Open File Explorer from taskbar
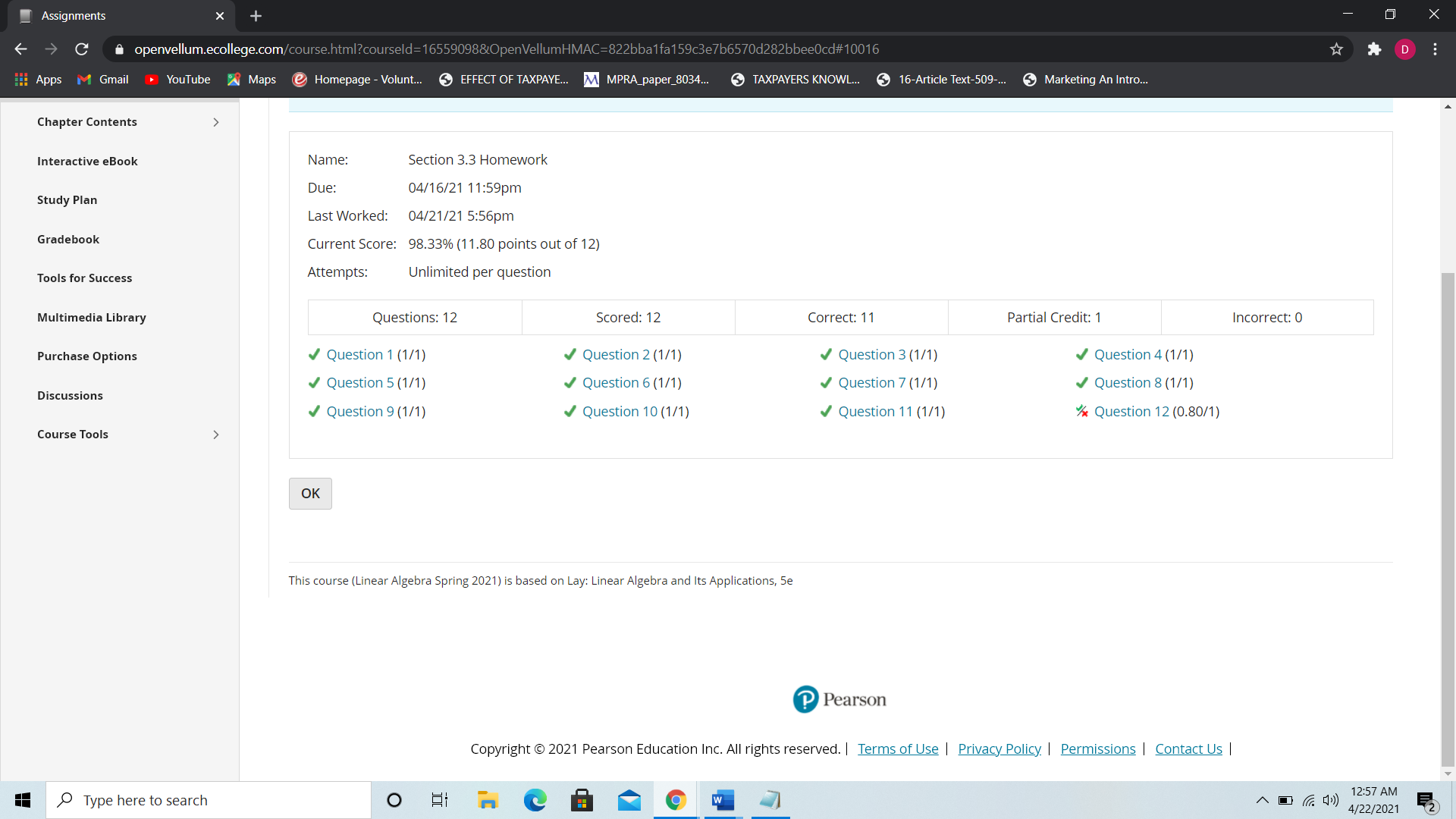The image size is (1456, 819). (487, 800)
